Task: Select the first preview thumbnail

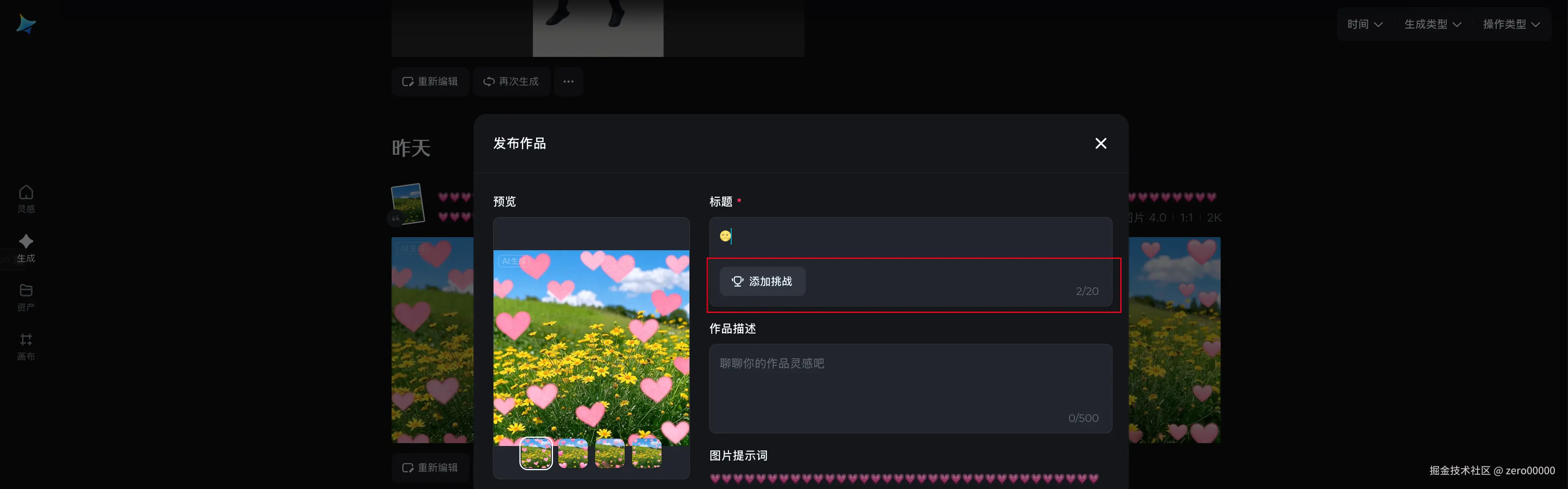Action: click(536, 454)
